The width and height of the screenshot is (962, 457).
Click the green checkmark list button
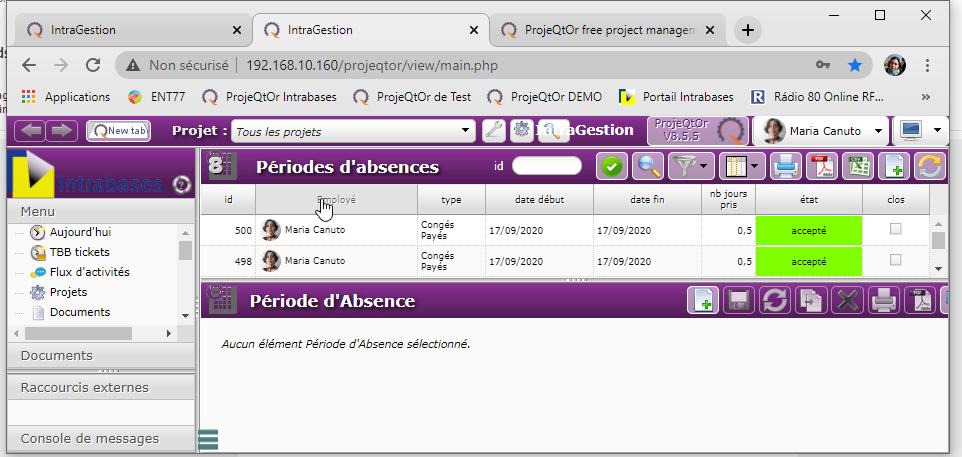coord(612,166)
